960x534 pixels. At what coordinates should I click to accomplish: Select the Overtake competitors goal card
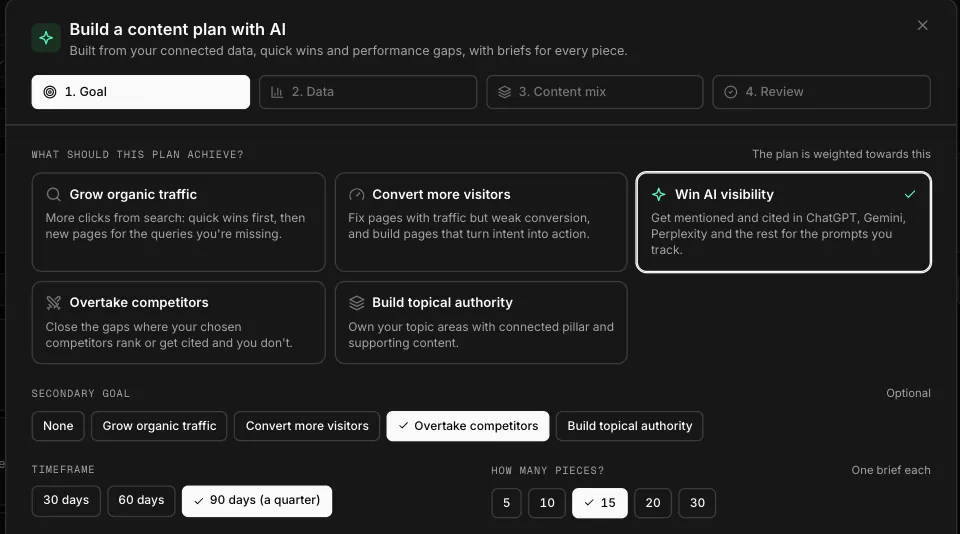pyautogui.click(x=179, y=323)
